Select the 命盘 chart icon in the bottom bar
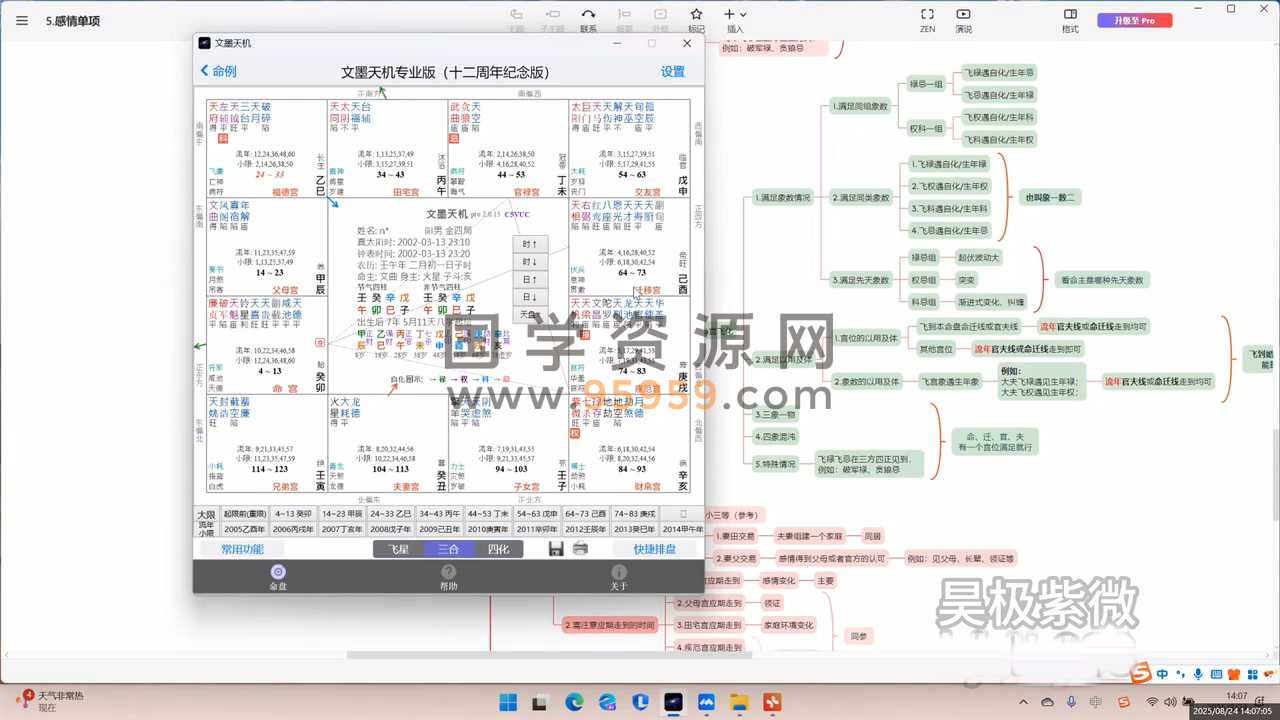1280x720 pixels. point(278,576)
